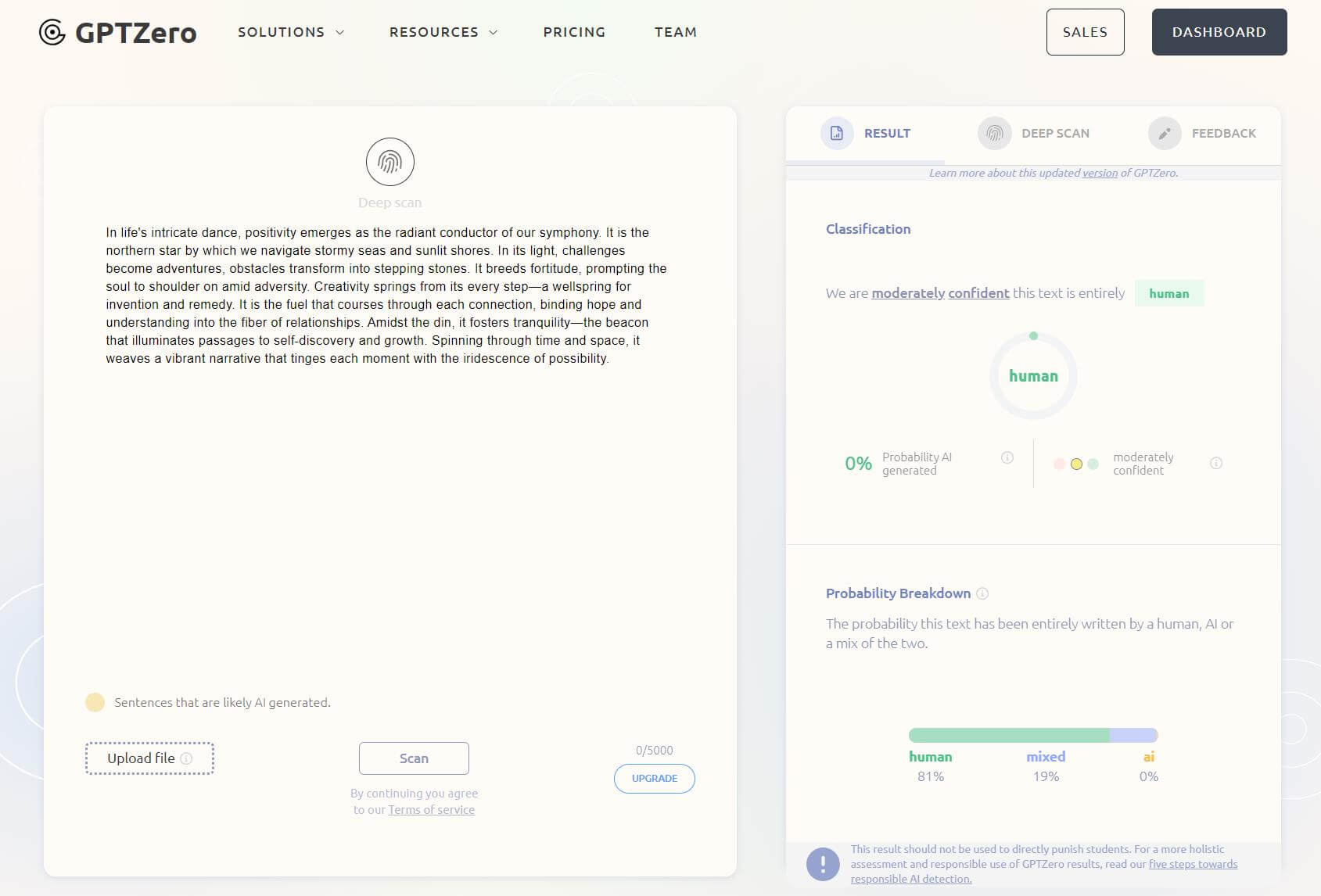Switch to the Result tab
The height and width of the screenshot is (896, 1321).
(x=866, y=133)
